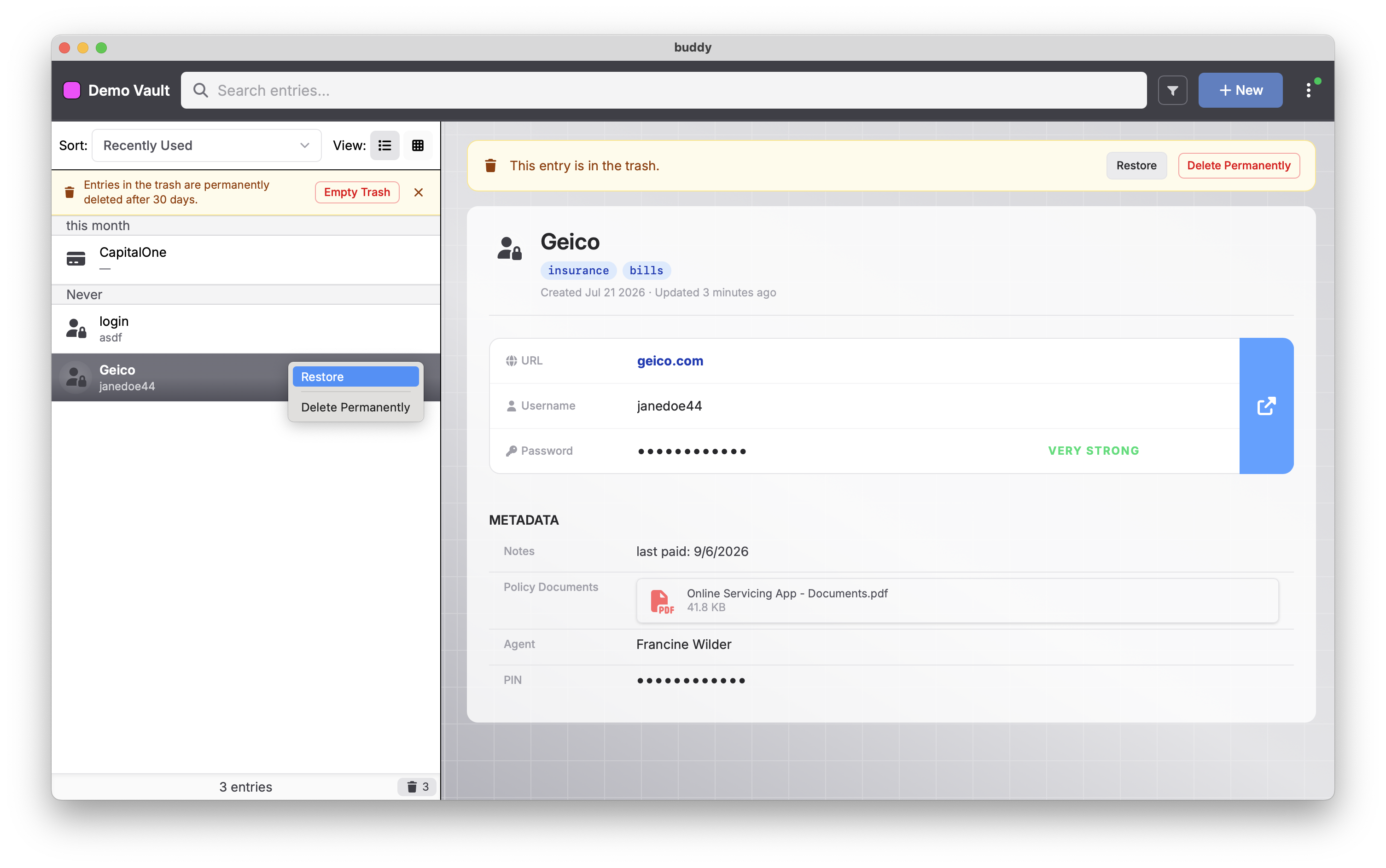The width and height of the screenshot is (1386, 868).
Task: Click the insurance tag
Action: (578, 271)
